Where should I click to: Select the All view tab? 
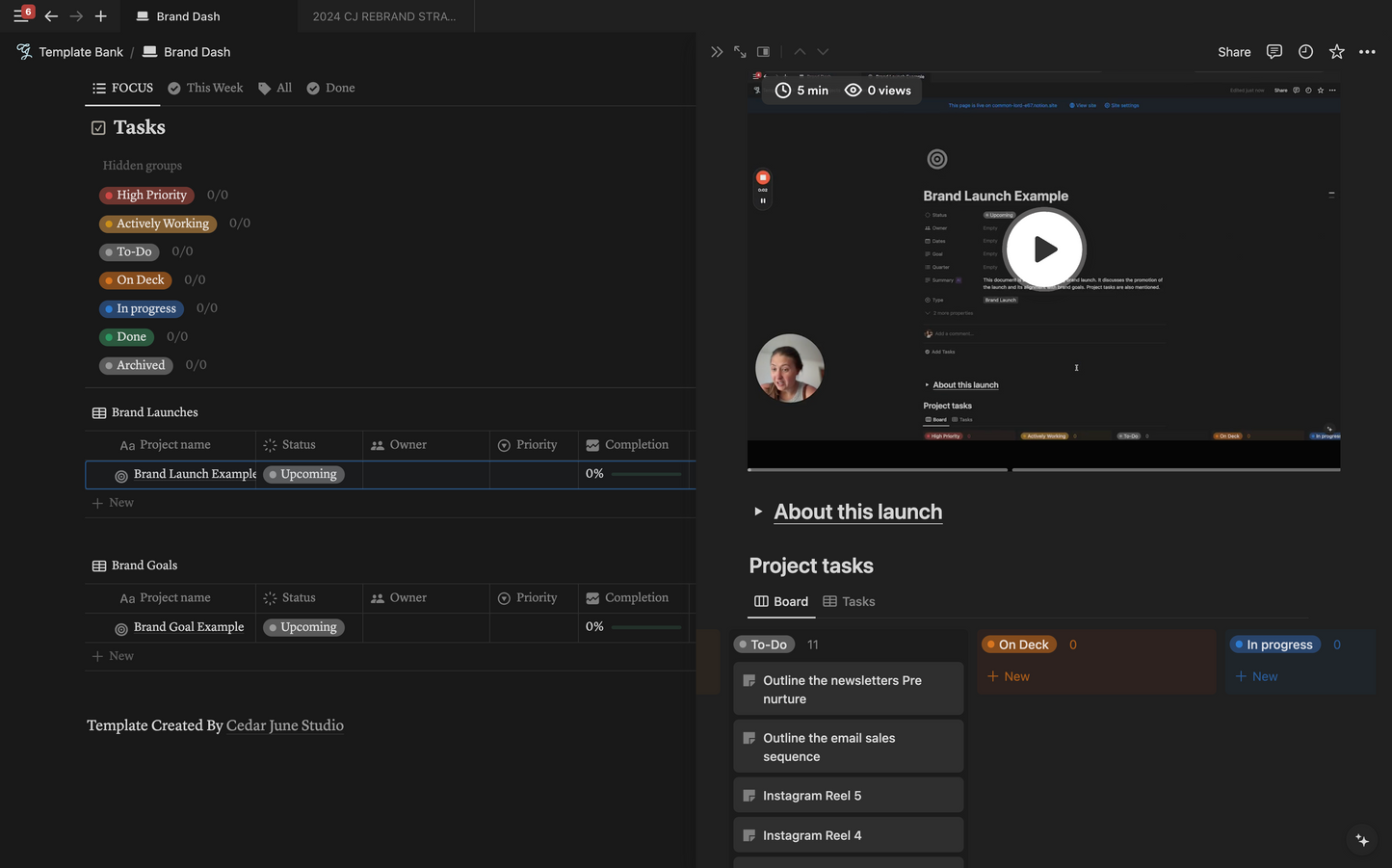pyautogui.click(x=275, y=88)
